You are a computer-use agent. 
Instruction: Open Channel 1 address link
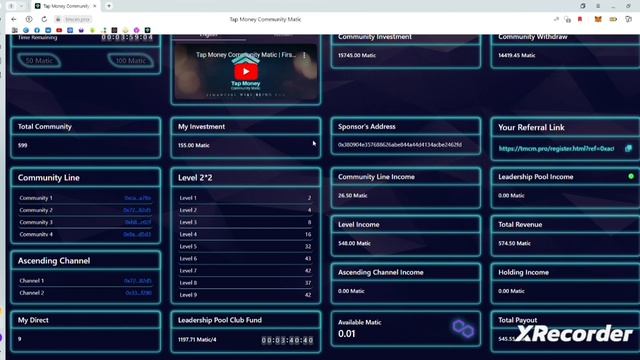click(138, 281)
